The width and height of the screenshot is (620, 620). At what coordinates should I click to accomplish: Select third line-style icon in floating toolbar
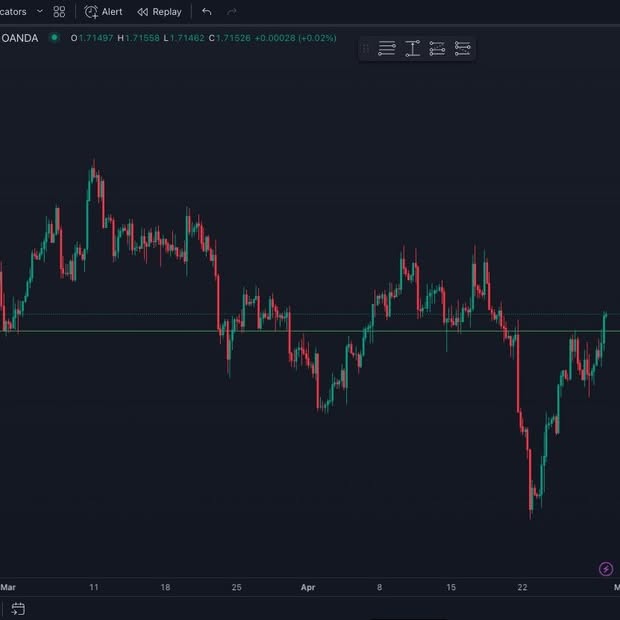click(x=437, y=48)
